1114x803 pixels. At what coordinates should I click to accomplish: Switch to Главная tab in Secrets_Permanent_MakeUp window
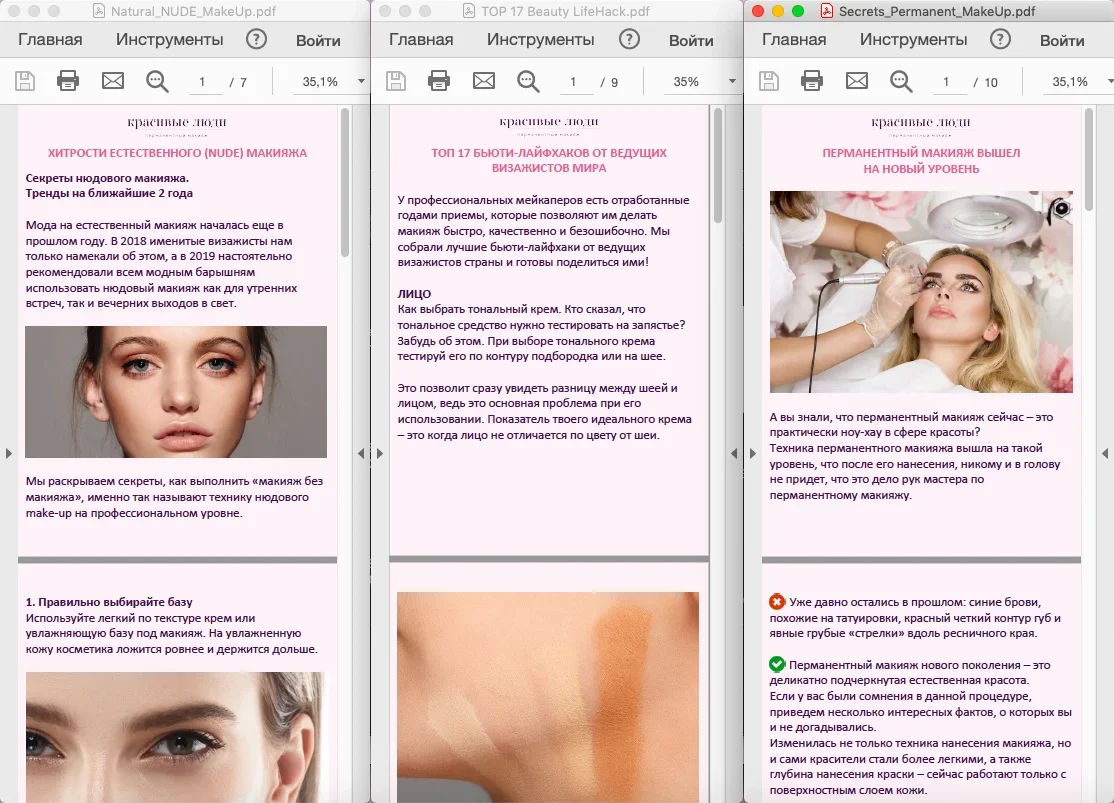pos(793,40)
